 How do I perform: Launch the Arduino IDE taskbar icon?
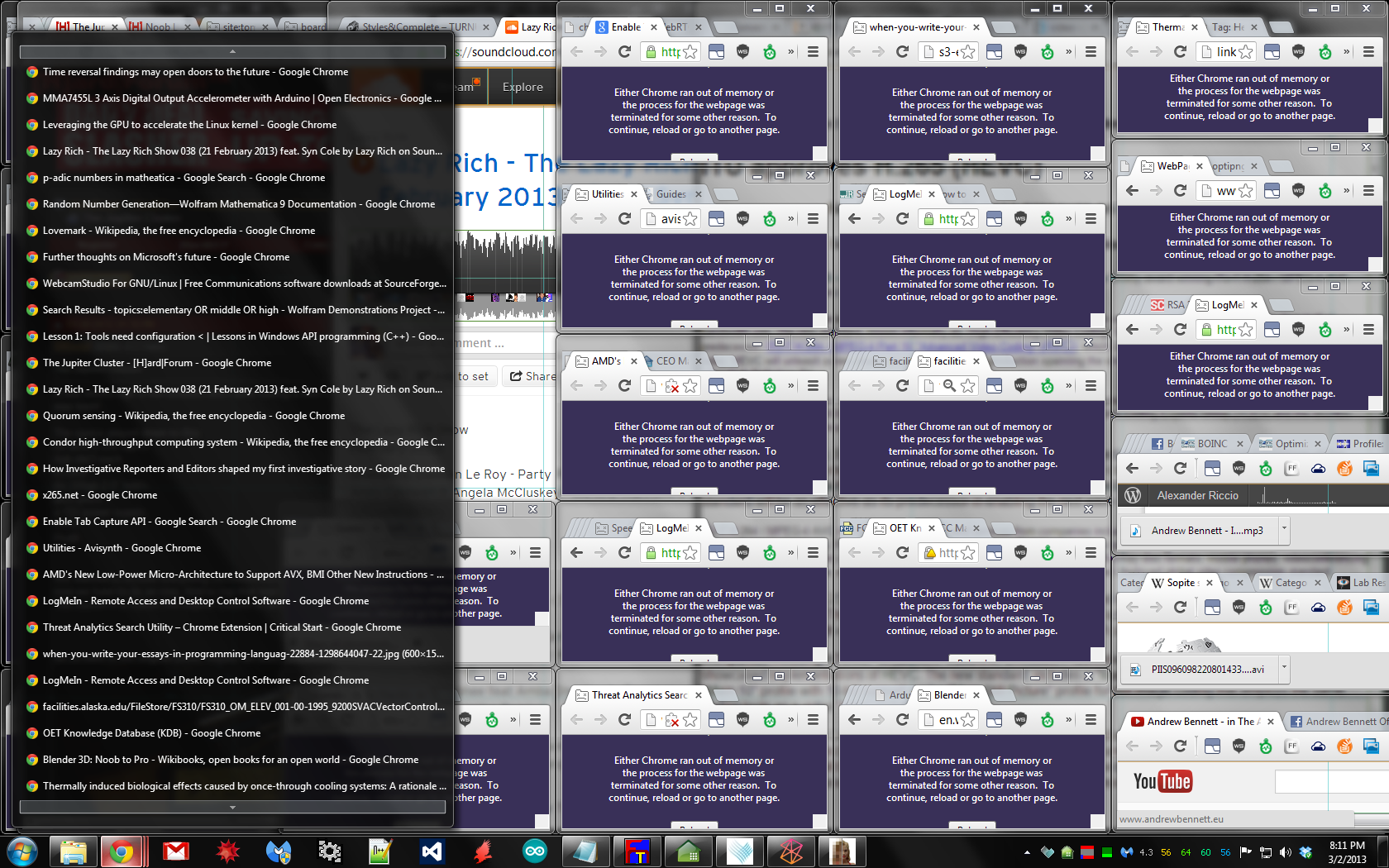point(535,851)
